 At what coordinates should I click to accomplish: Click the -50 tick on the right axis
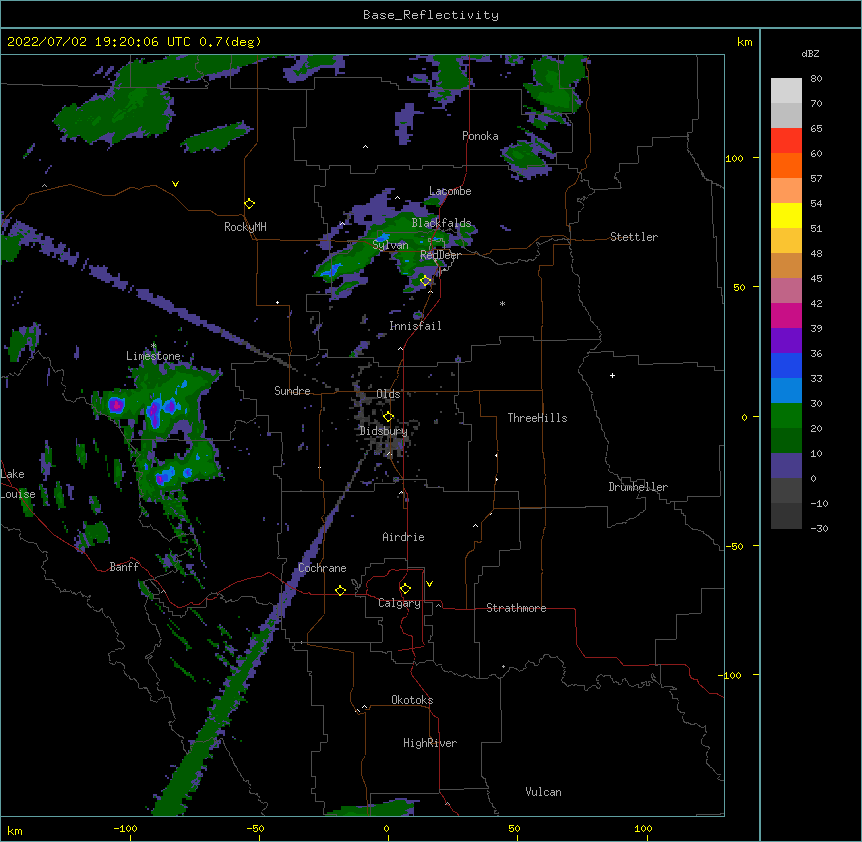point(734,546)
